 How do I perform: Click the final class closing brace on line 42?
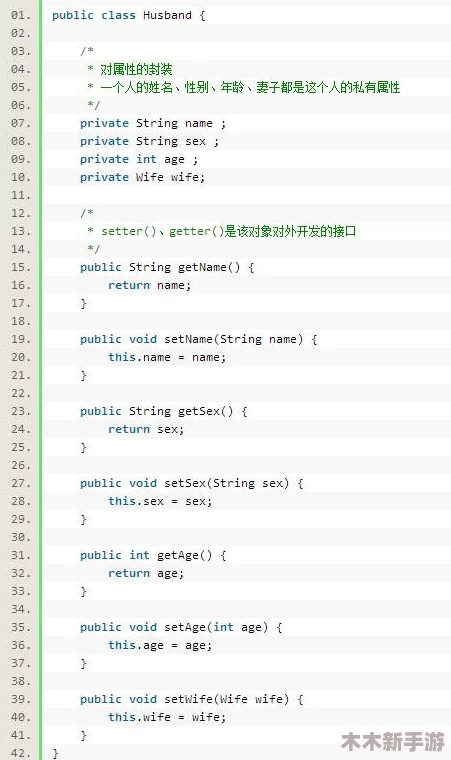click(55, 754)
